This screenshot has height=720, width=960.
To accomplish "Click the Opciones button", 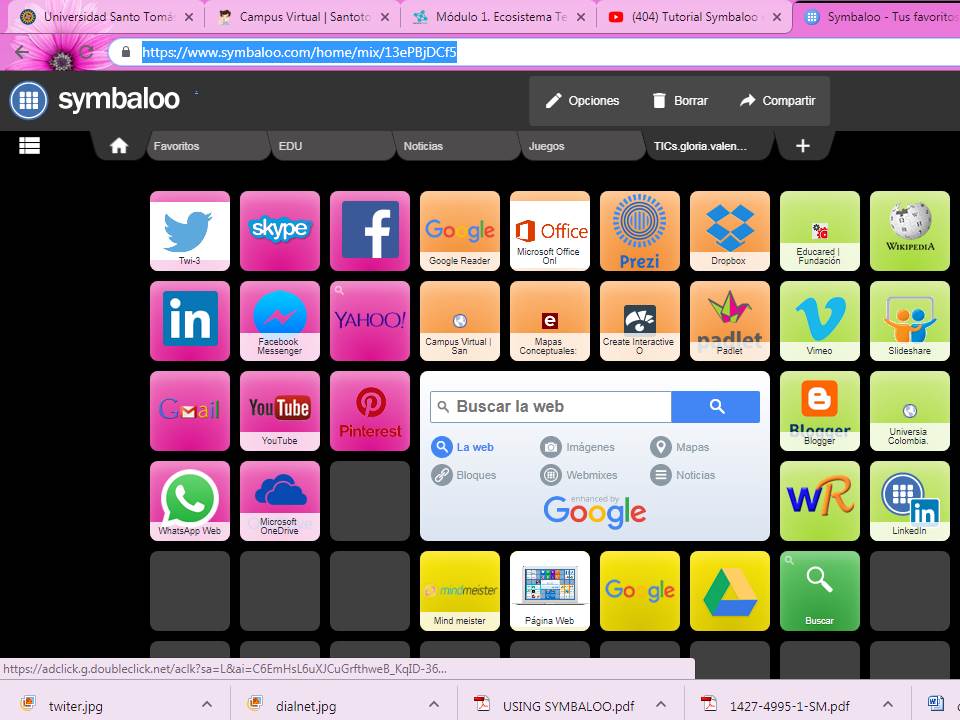I will click(x=582, y=100).
